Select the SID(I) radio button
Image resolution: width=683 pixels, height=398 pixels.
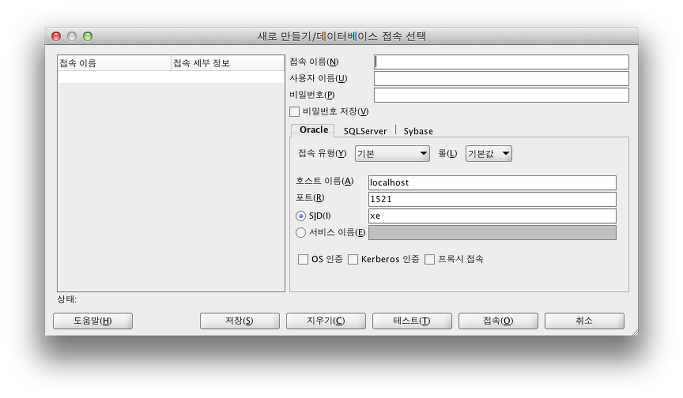point(301,216)
